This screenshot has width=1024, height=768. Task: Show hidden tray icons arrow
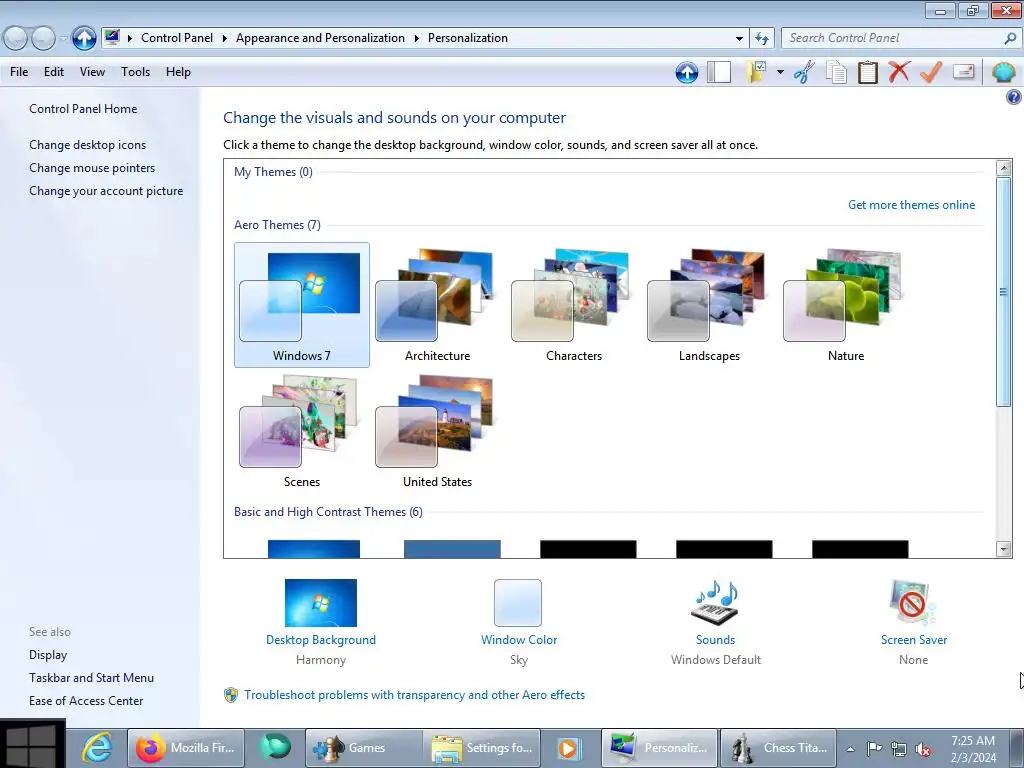click(x=850, y=749)
